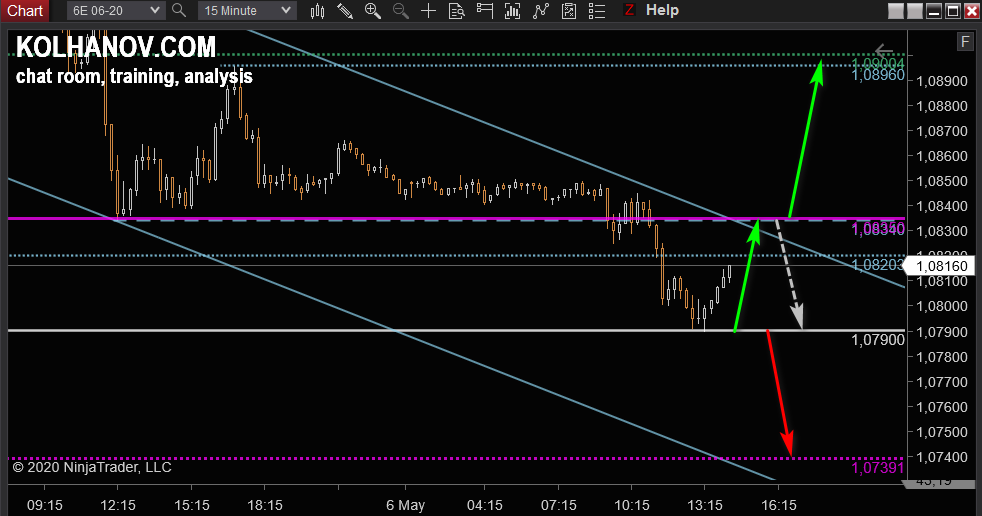Image resolution: width=982 pixels, height=516 pixels.
Task: Click the blue 1,08203 level label
Action: [878, 265]
